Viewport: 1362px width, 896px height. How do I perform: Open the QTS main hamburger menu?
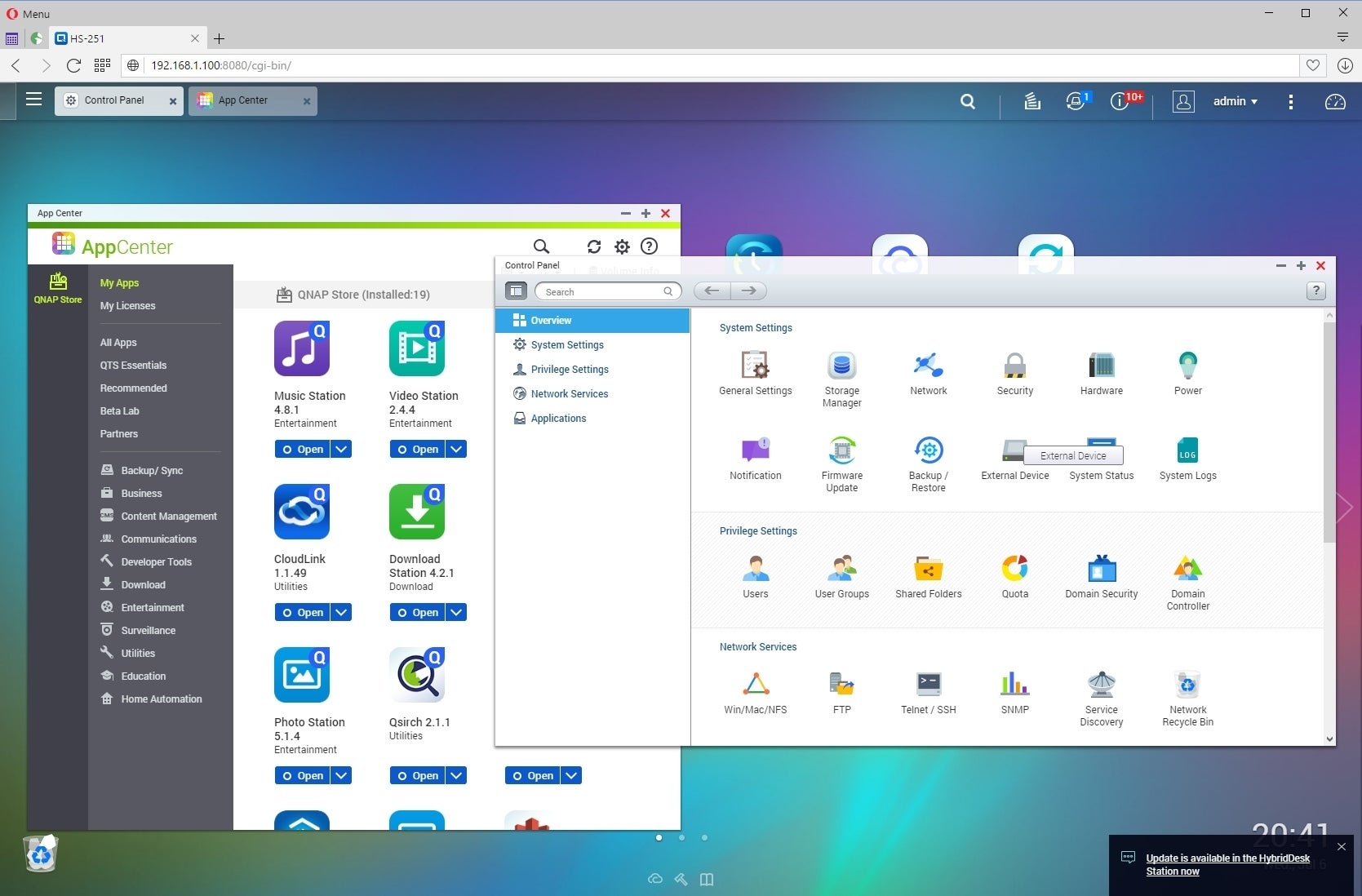33,100
